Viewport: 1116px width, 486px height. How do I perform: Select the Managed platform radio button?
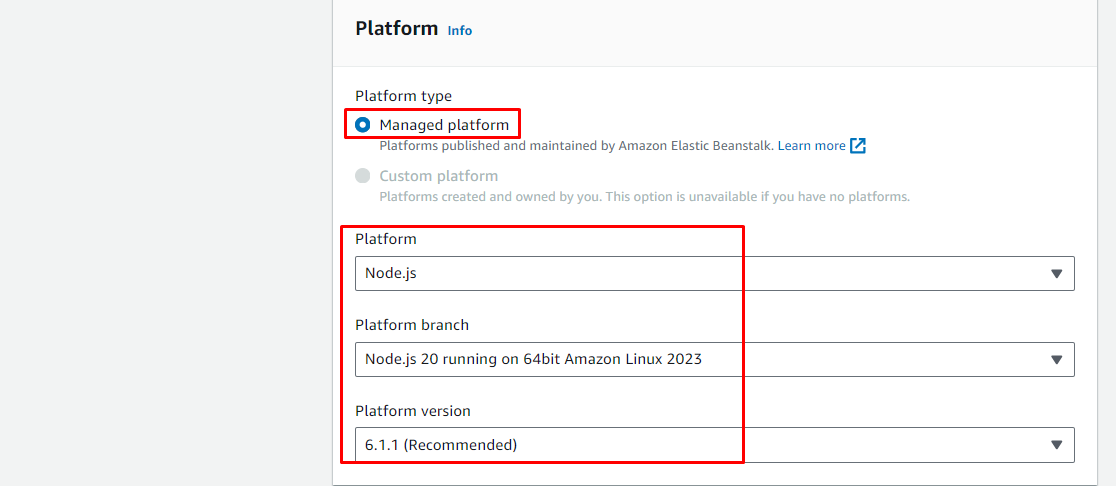click(x=363, y=125)
